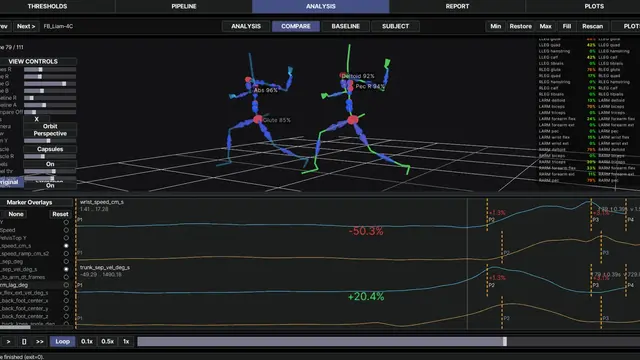The image size is (640, 360).
Task: Click None in Marker Overlays
Action: 16,214
